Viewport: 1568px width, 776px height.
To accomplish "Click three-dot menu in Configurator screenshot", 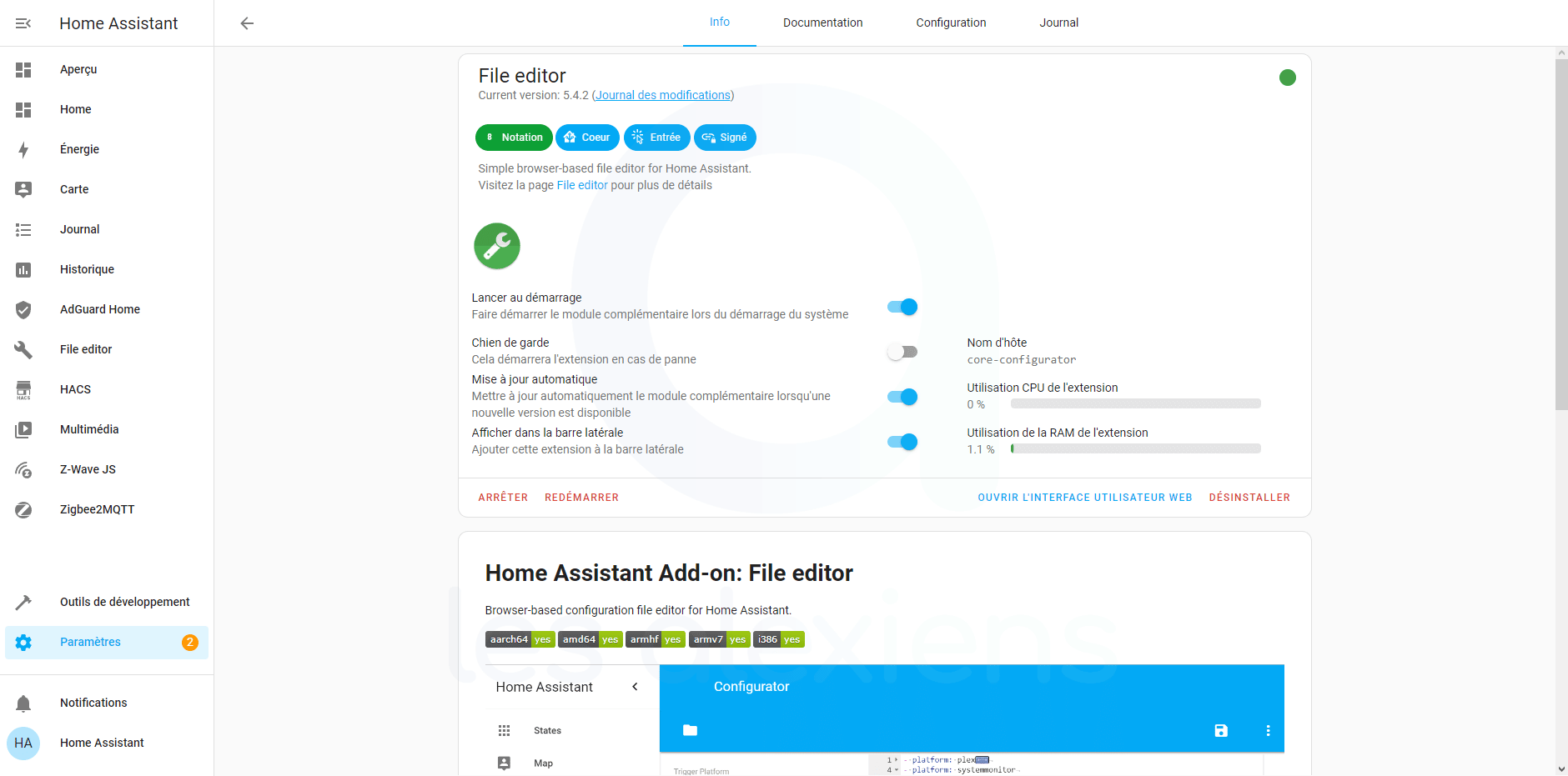I will [1269, 731].
